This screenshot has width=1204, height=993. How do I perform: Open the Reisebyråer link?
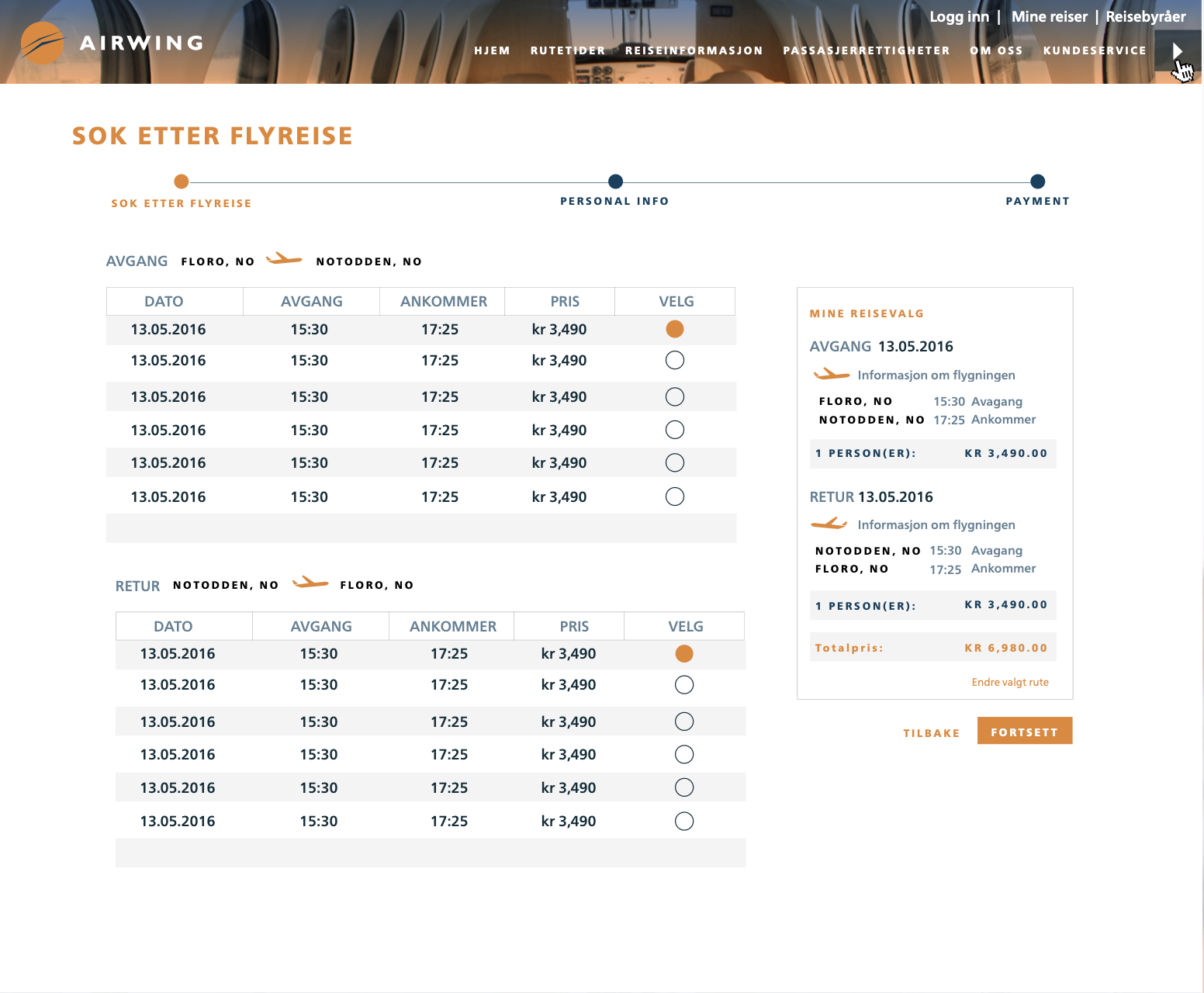pyautogui.click(x=1146, y=17)
